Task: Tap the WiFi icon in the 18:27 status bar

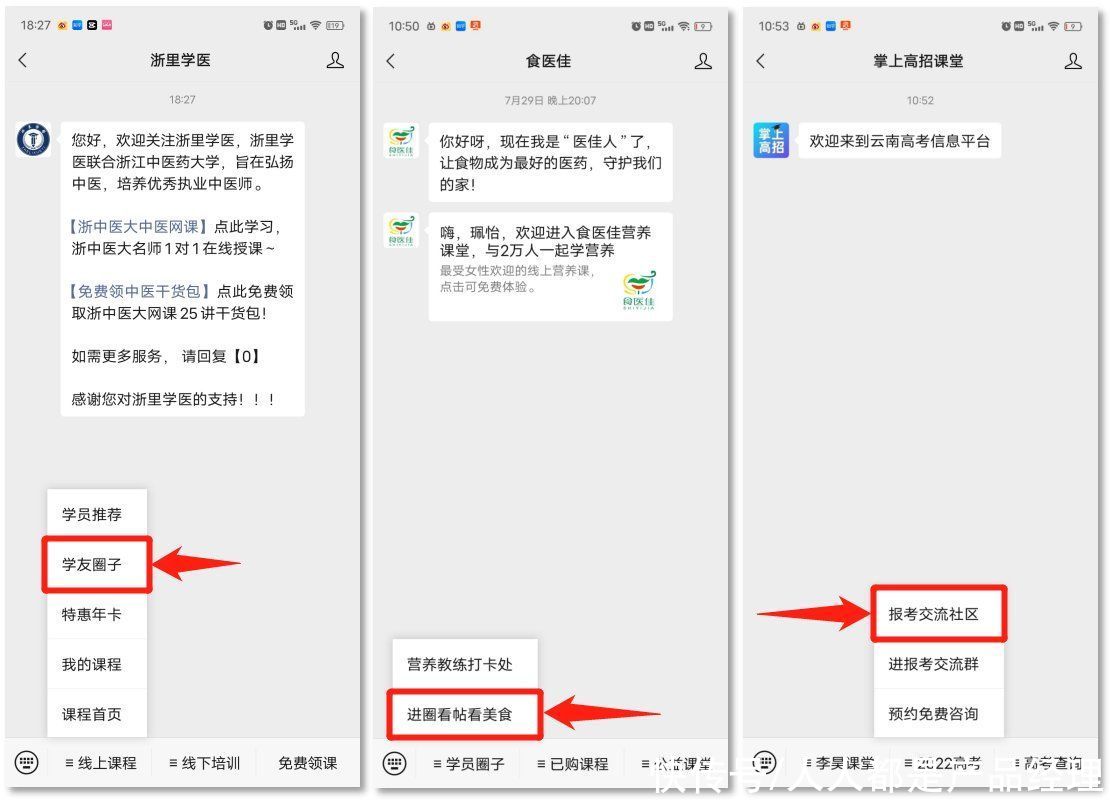Action: (x=316, y=25)
